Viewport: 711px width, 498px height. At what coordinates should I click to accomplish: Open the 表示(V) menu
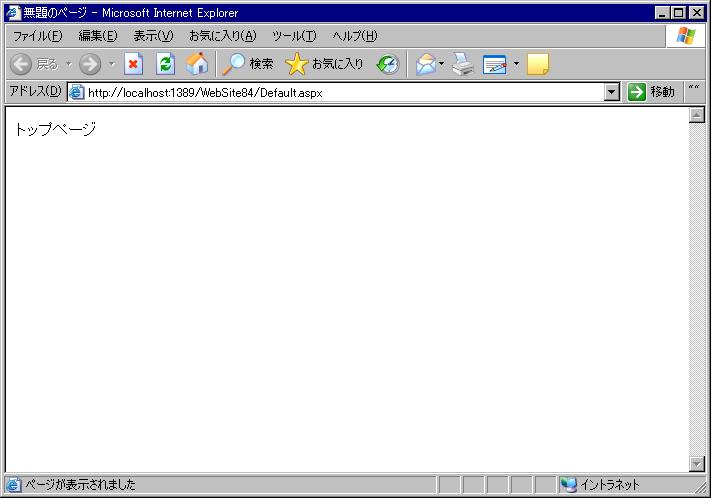[153, 36]
